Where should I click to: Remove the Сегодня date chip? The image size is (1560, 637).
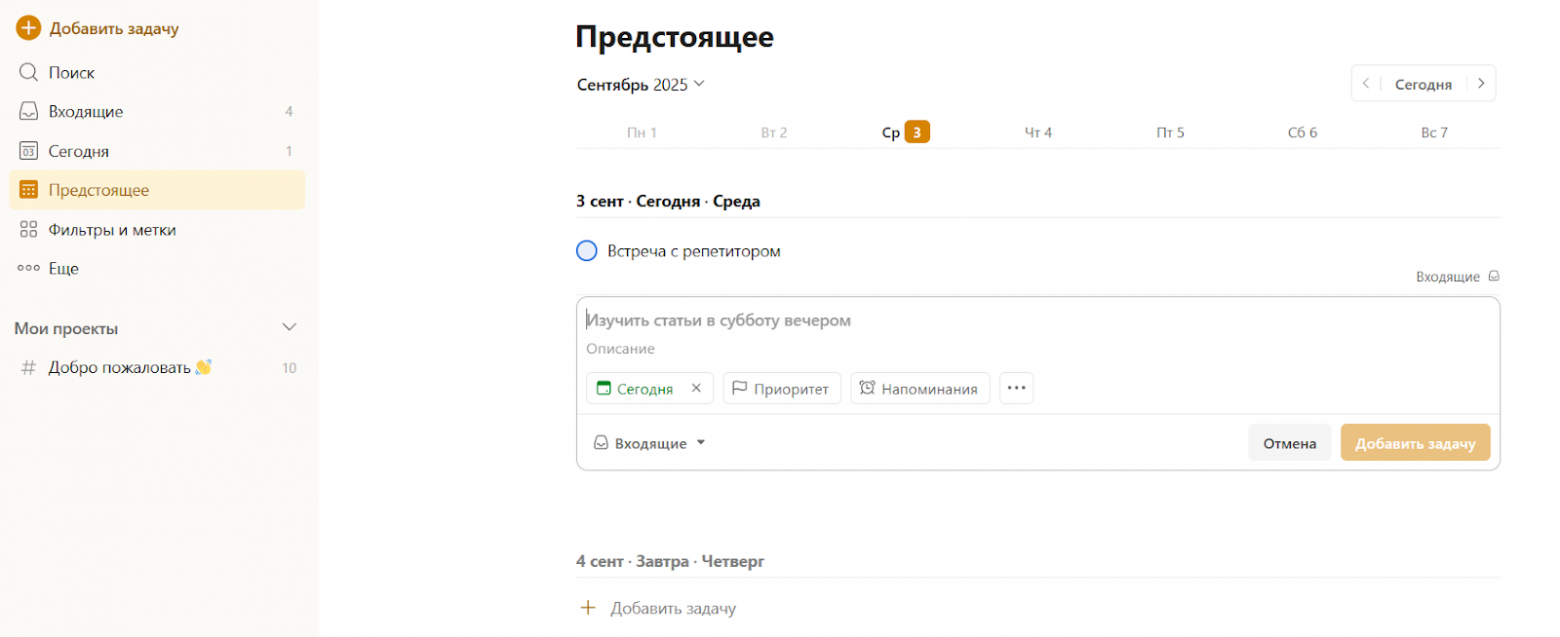pyautogui.click(x=697, y=388)
